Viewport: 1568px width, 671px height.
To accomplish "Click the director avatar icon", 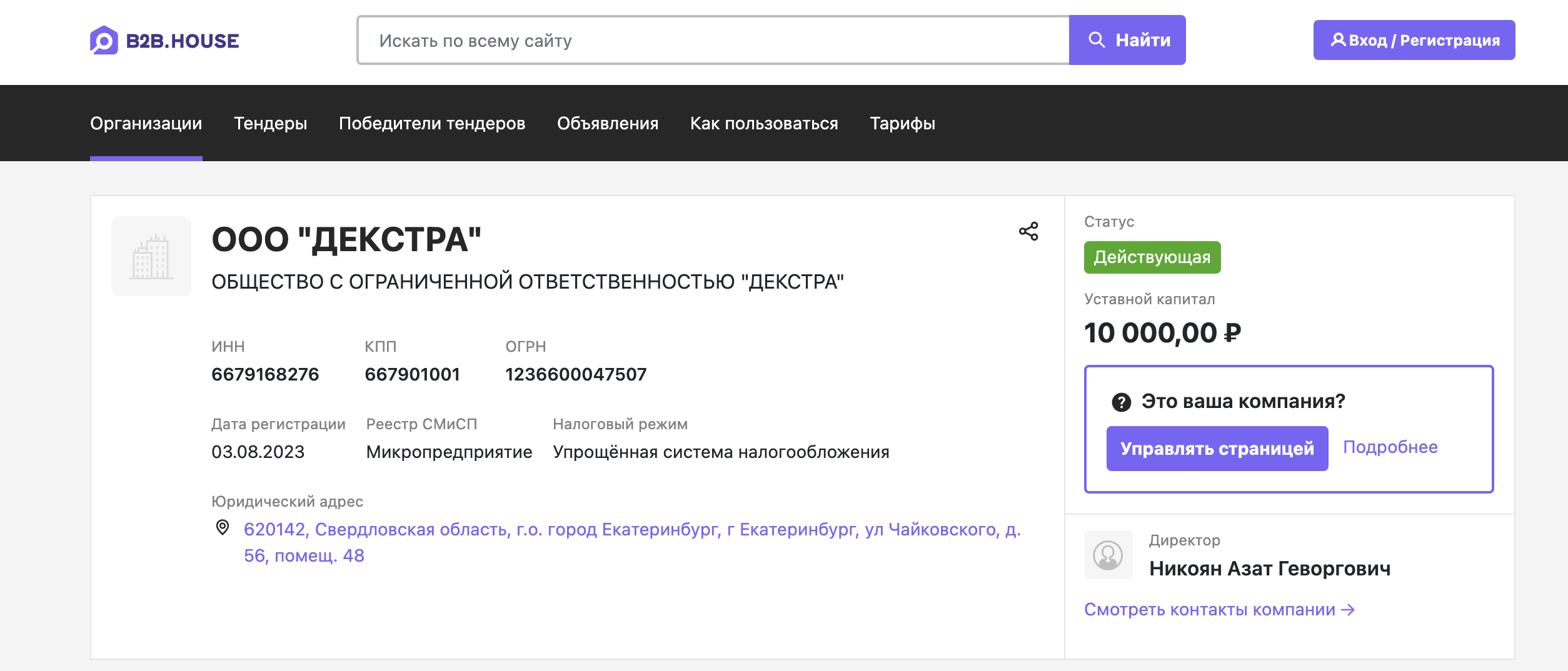I will (x=1108, y=555).
